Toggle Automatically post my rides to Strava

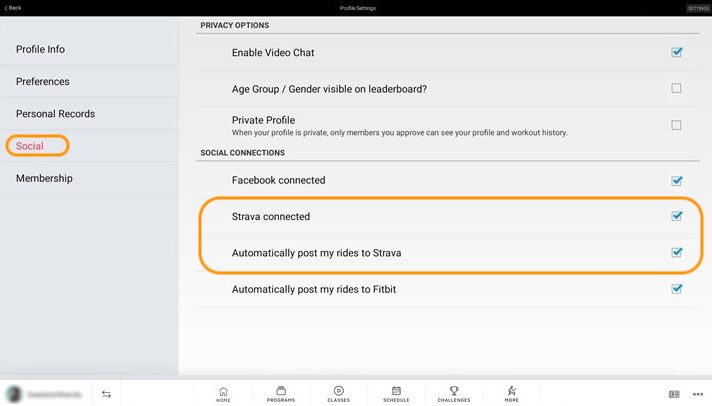point(677,253)
